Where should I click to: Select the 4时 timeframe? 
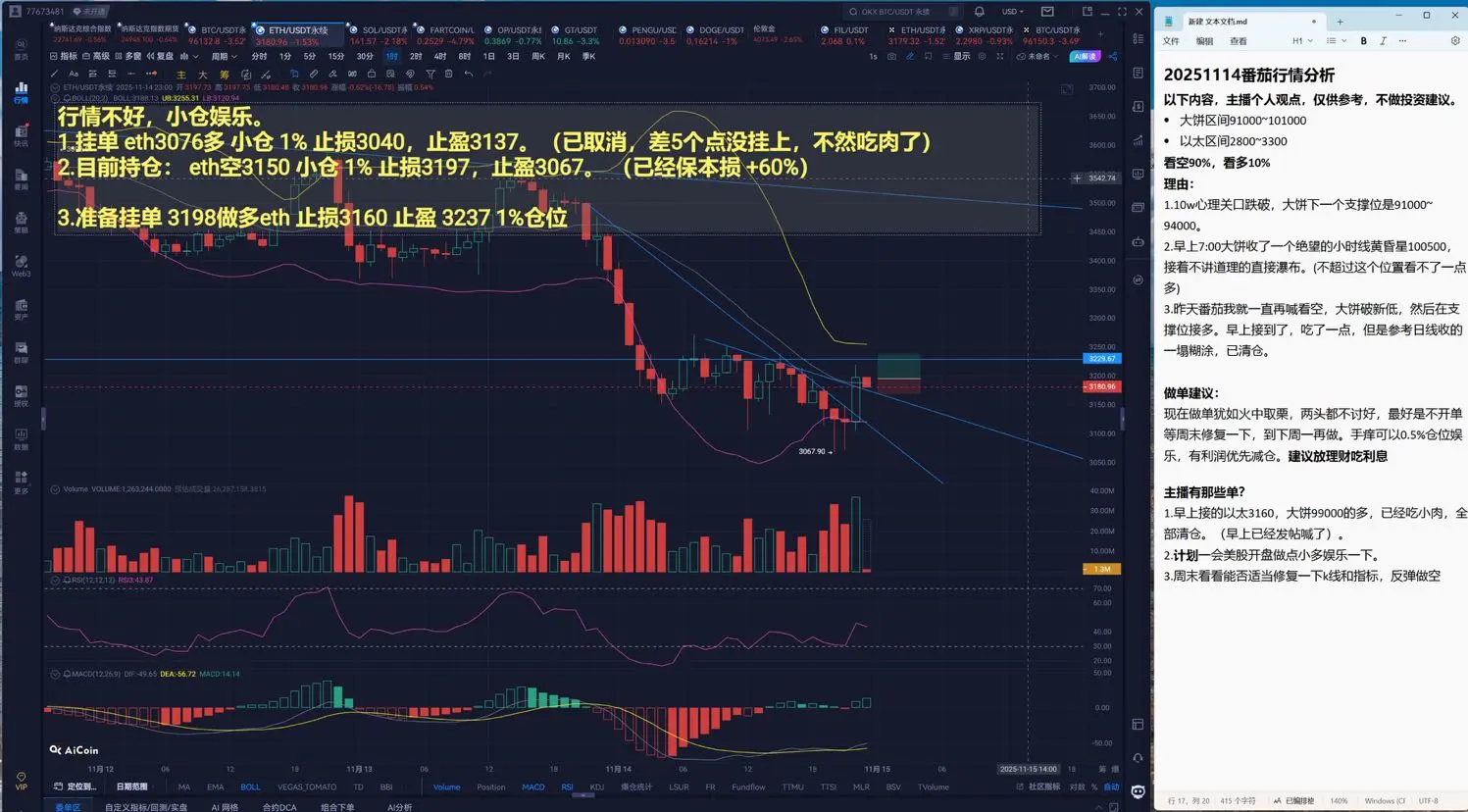point(440,56)
